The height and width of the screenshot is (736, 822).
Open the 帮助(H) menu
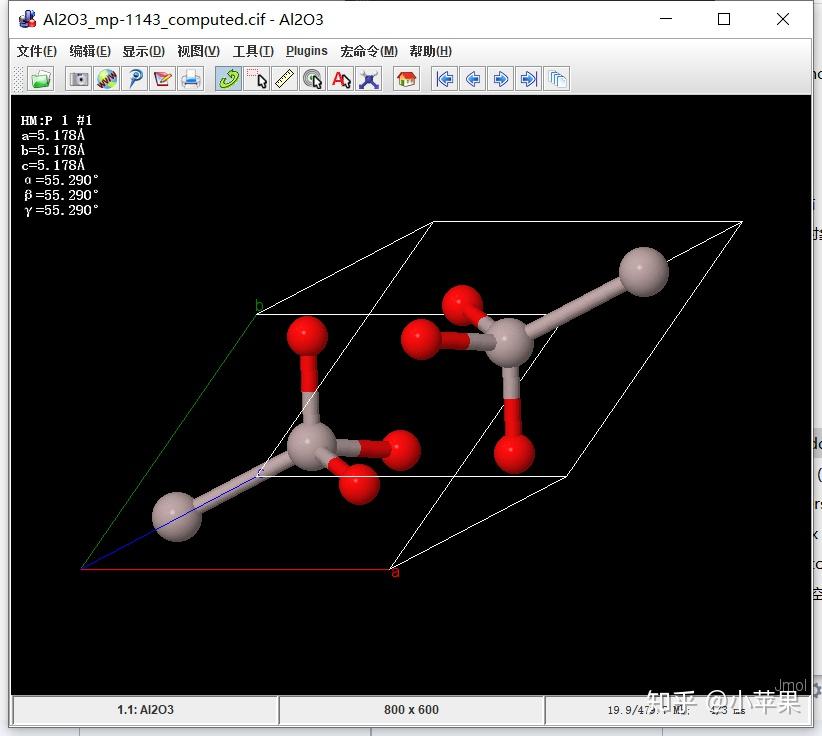point(430,51)
